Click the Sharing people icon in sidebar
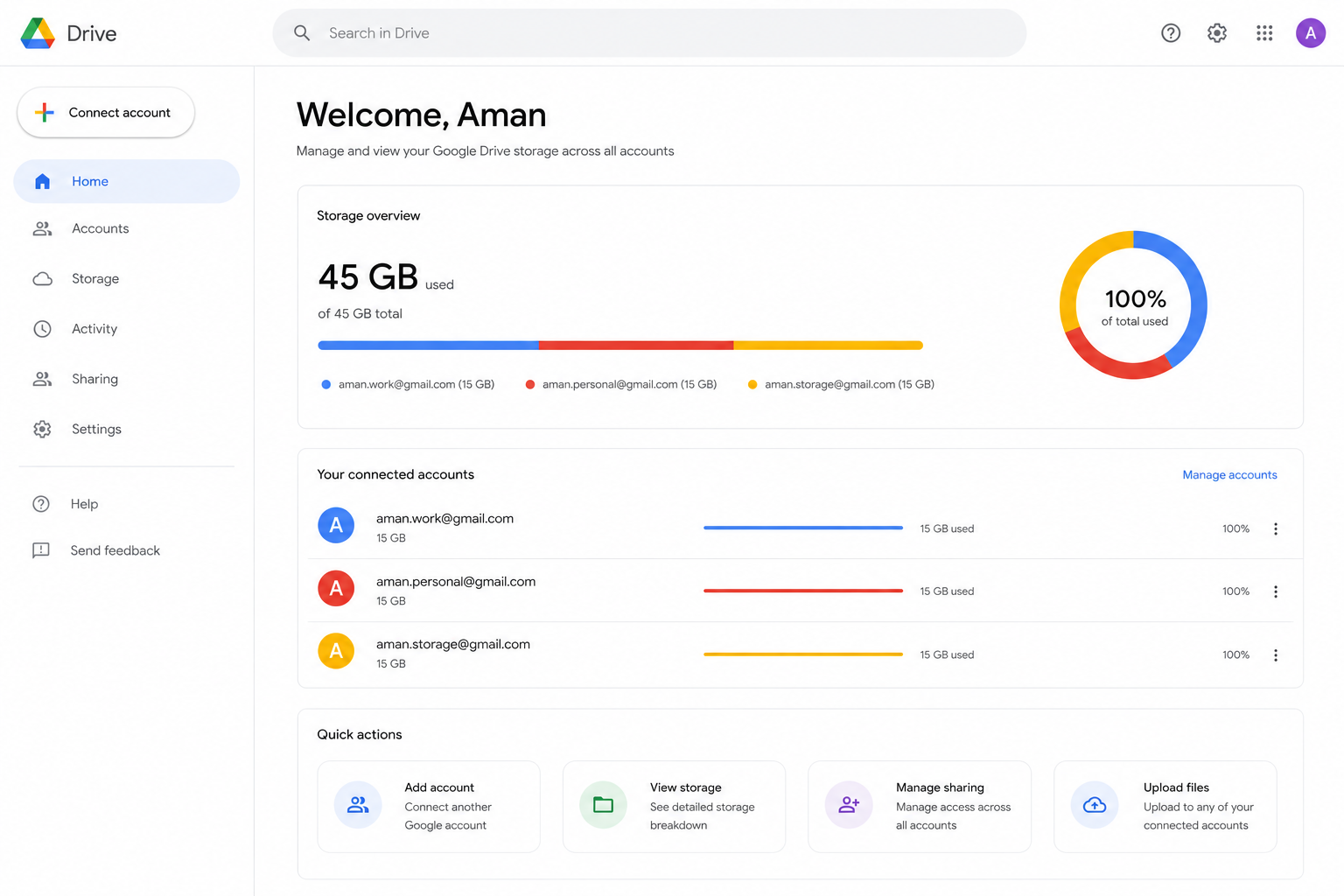 [x=42, y=379]
